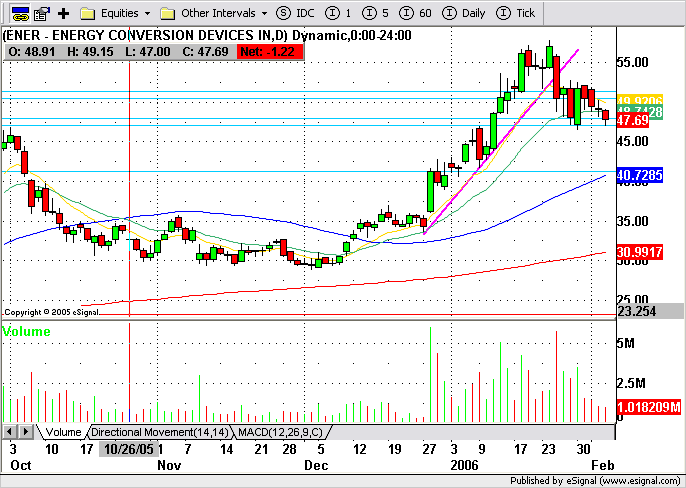Screen dimensions: 686x488
Task: Click the Feb month label on time axis
Action: point(603,465)
